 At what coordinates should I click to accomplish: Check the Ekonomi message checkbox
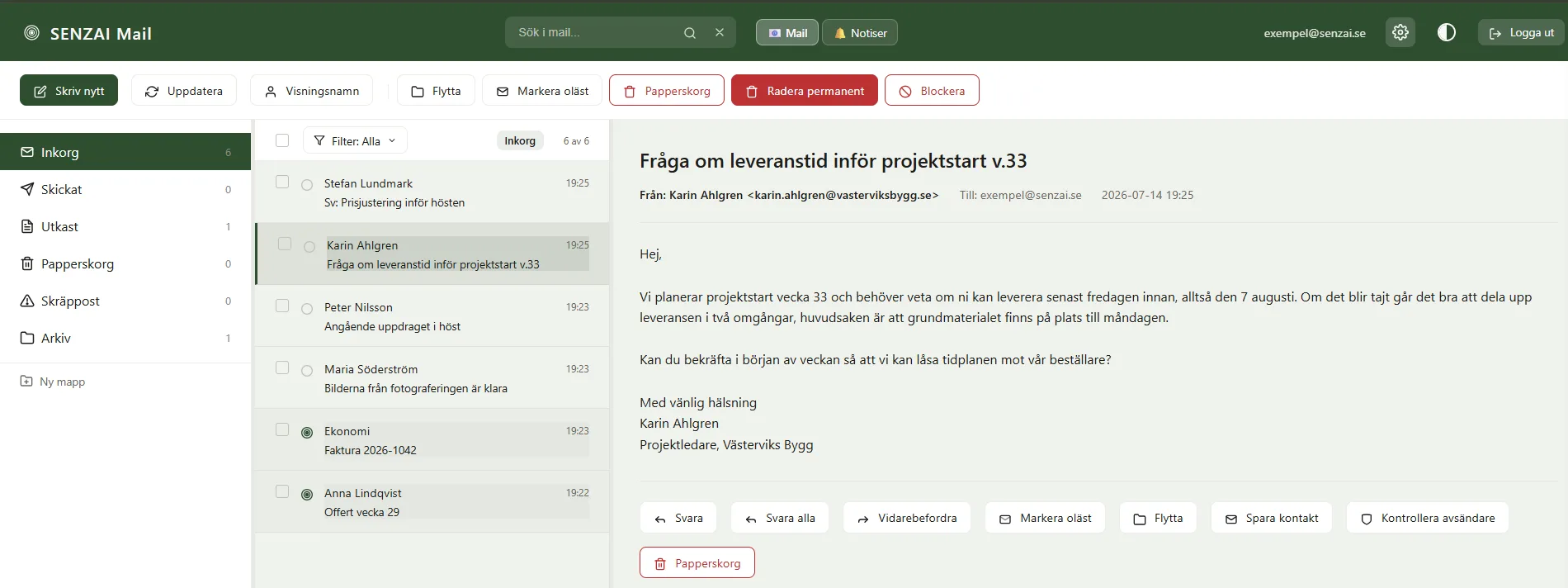(282, 429)
